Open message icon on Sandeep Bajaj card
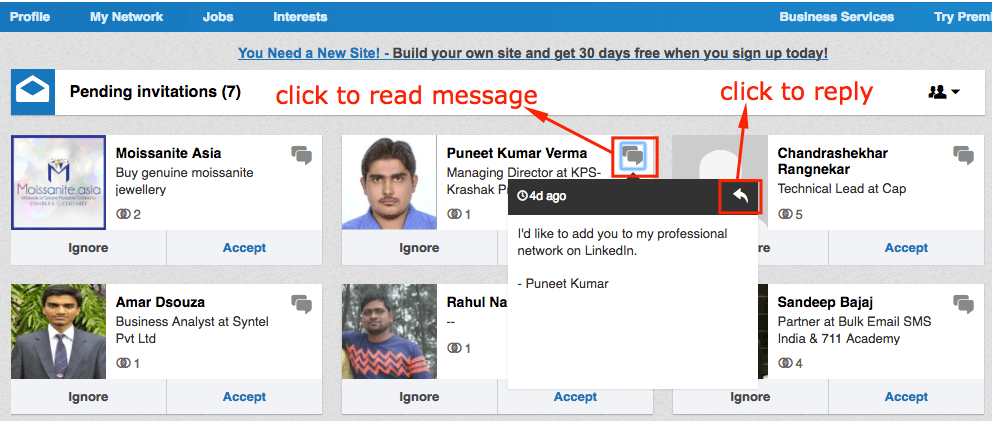This screenshot has height=421, width=992. click(964, 304)
